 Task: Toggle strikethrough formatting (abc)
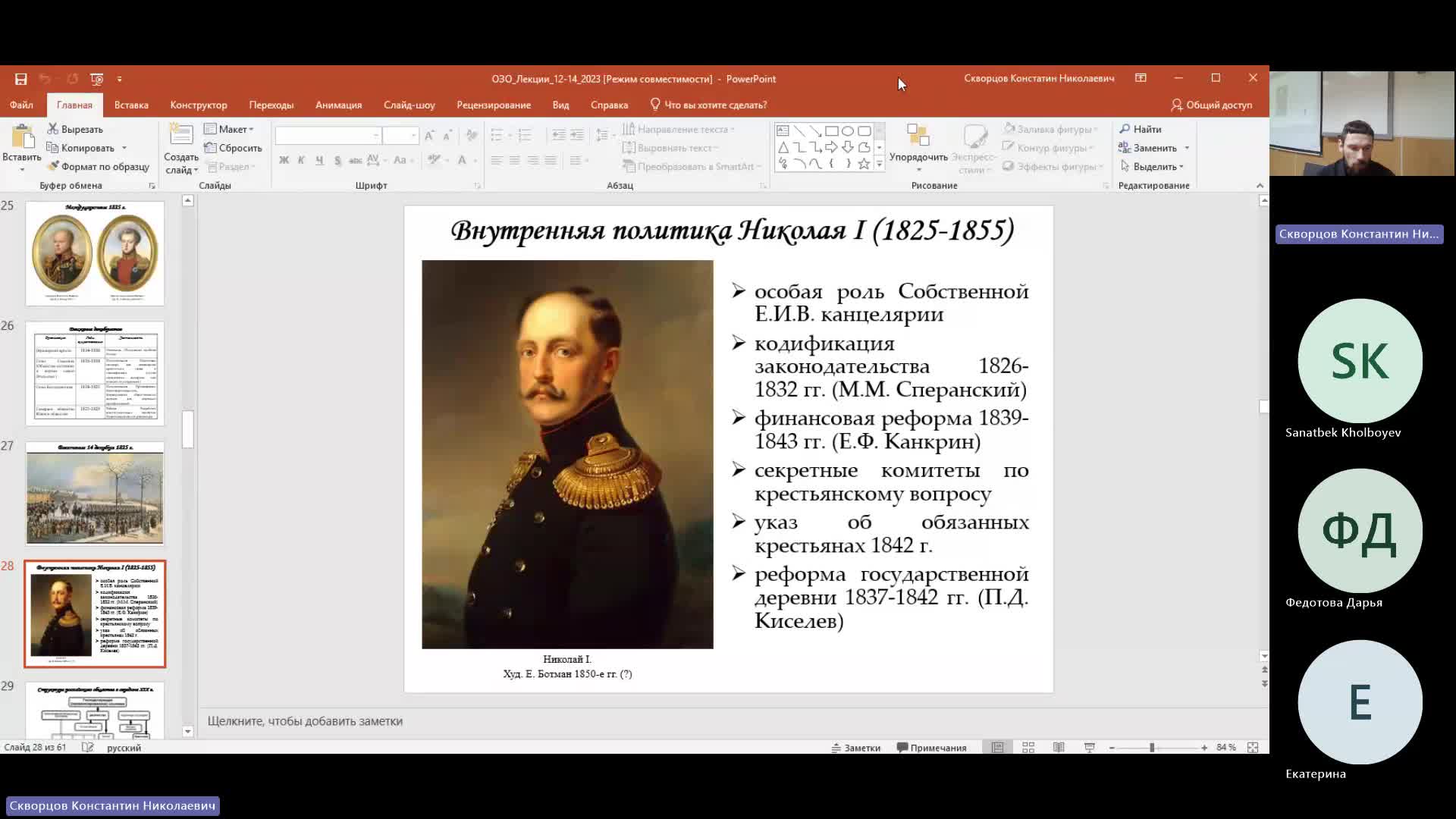[355, 160]
